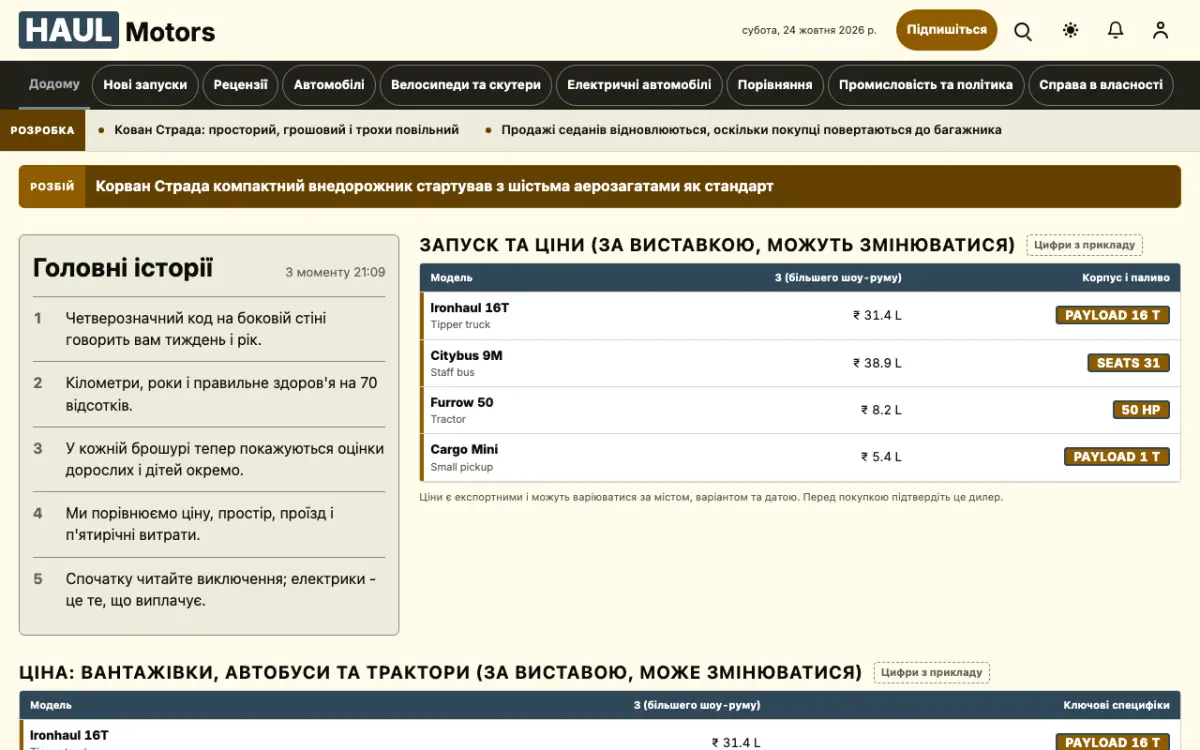Click Цифри з прикладу badge beside ЦІНА: ВАНТАЖІВКИ

(931, 672)
